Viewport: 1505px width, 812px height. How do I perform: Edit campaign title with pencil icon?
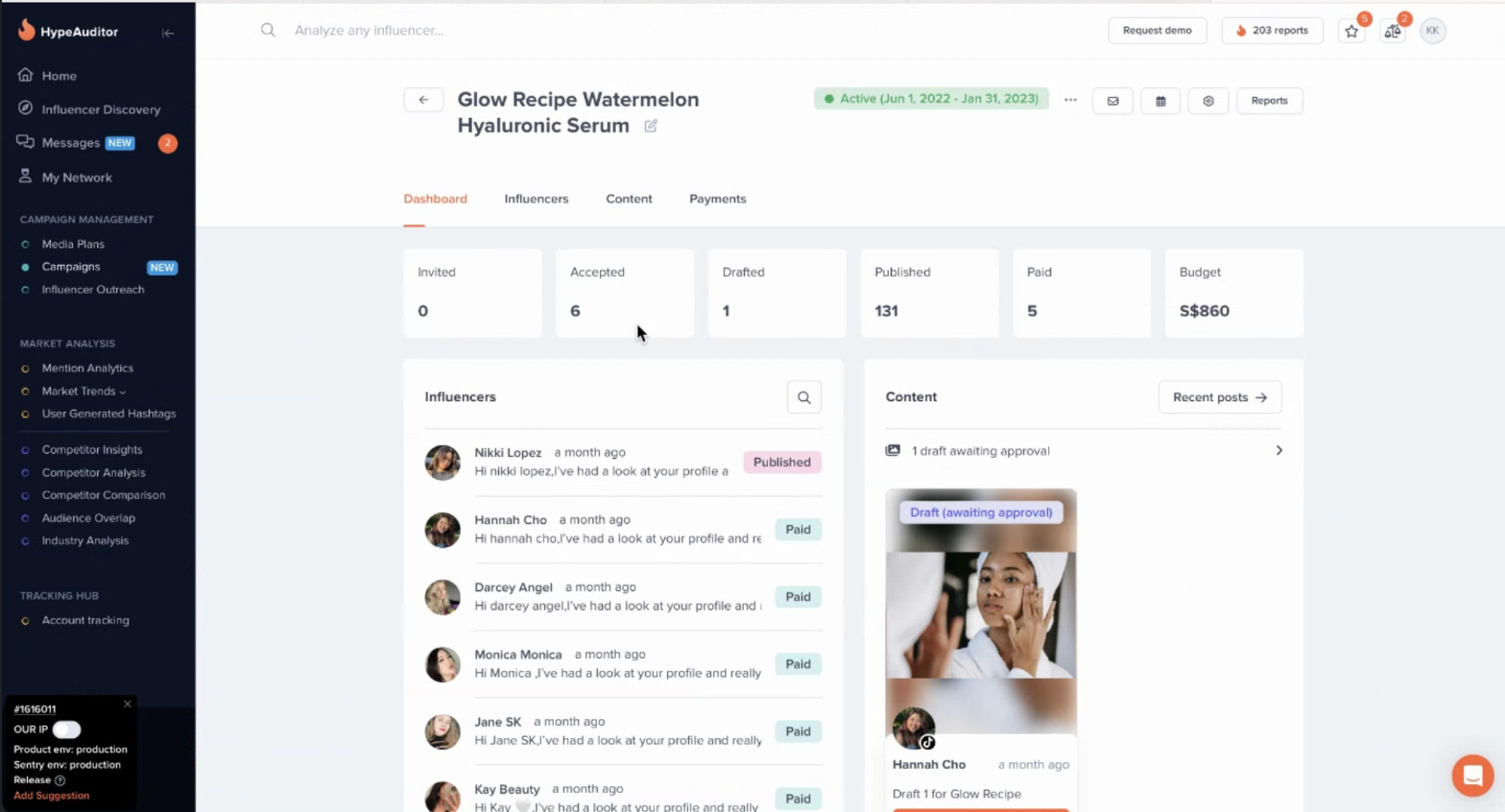click(x=651, y=126)
